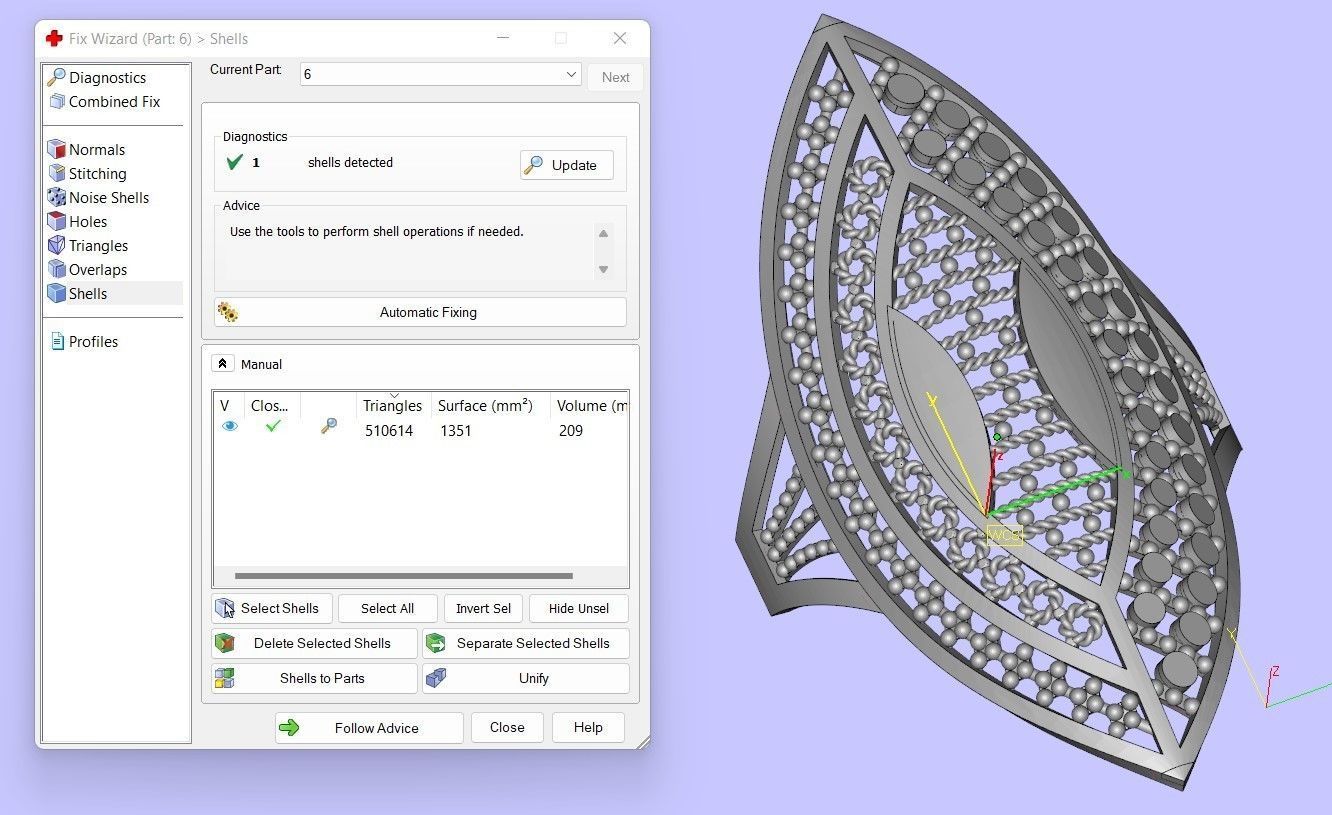Click the Shells to Parts button
This screenshot has width=1332, height=815.
314,678
